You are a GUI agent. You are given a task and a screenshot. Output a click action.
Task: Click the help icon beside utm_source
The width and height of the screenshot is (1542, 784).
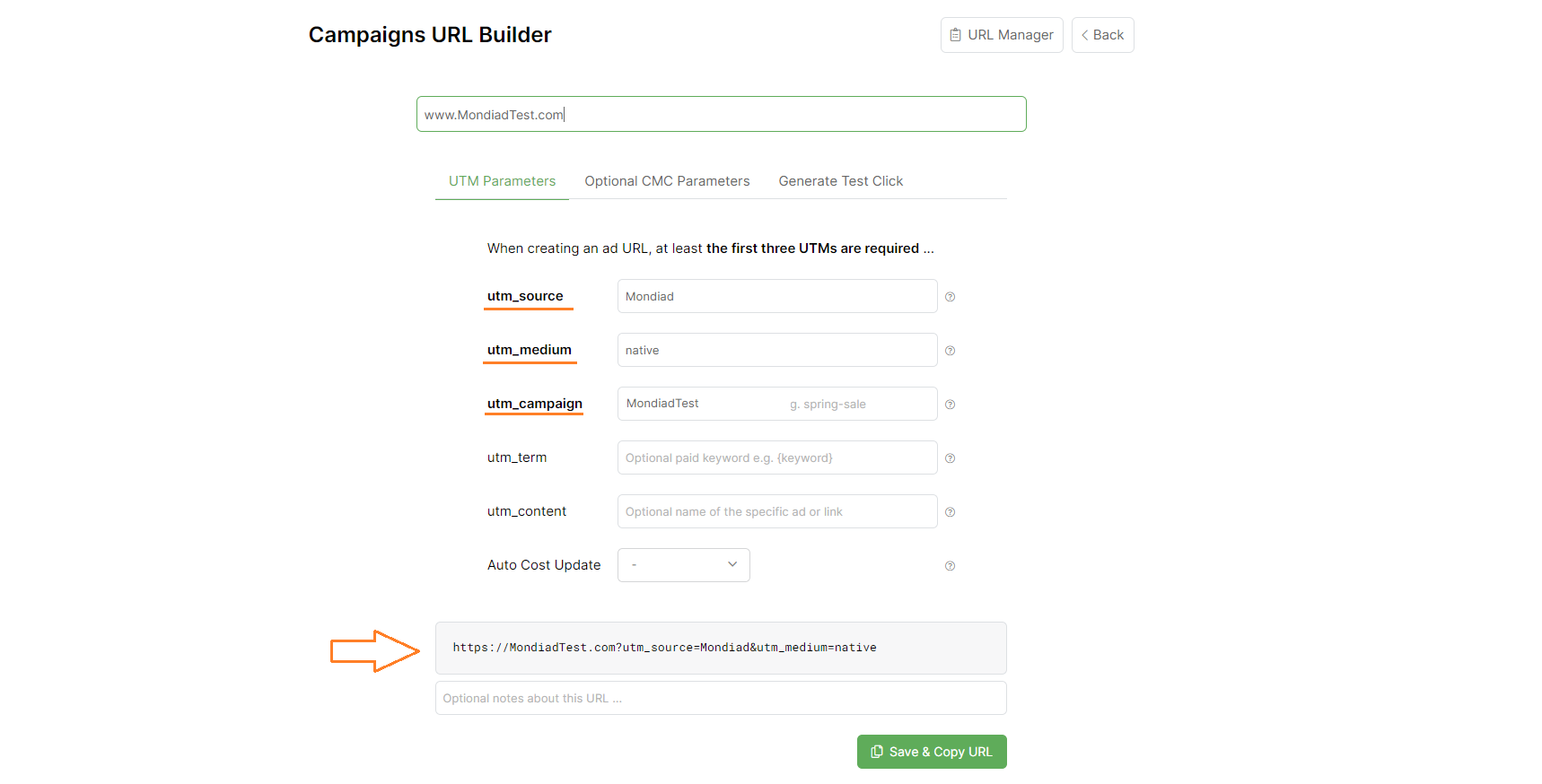[950, 297]
